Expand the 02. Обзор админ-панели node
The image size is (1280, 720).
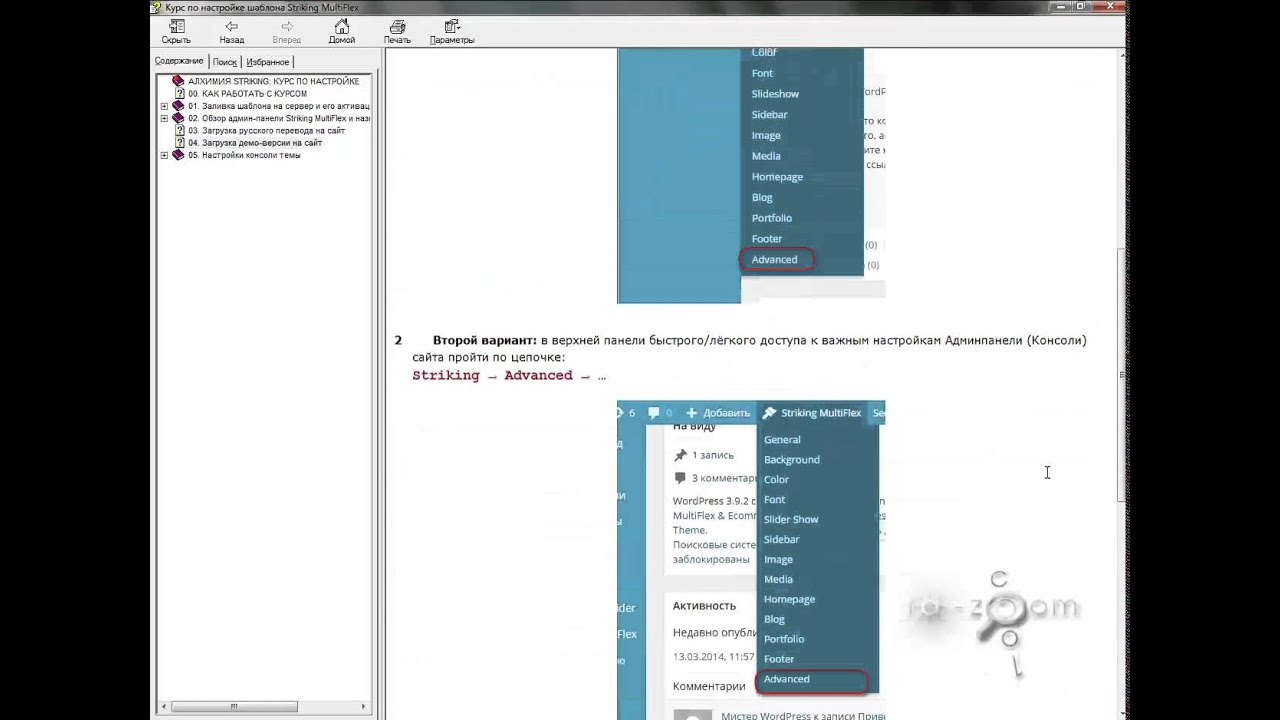click(164, 118)
